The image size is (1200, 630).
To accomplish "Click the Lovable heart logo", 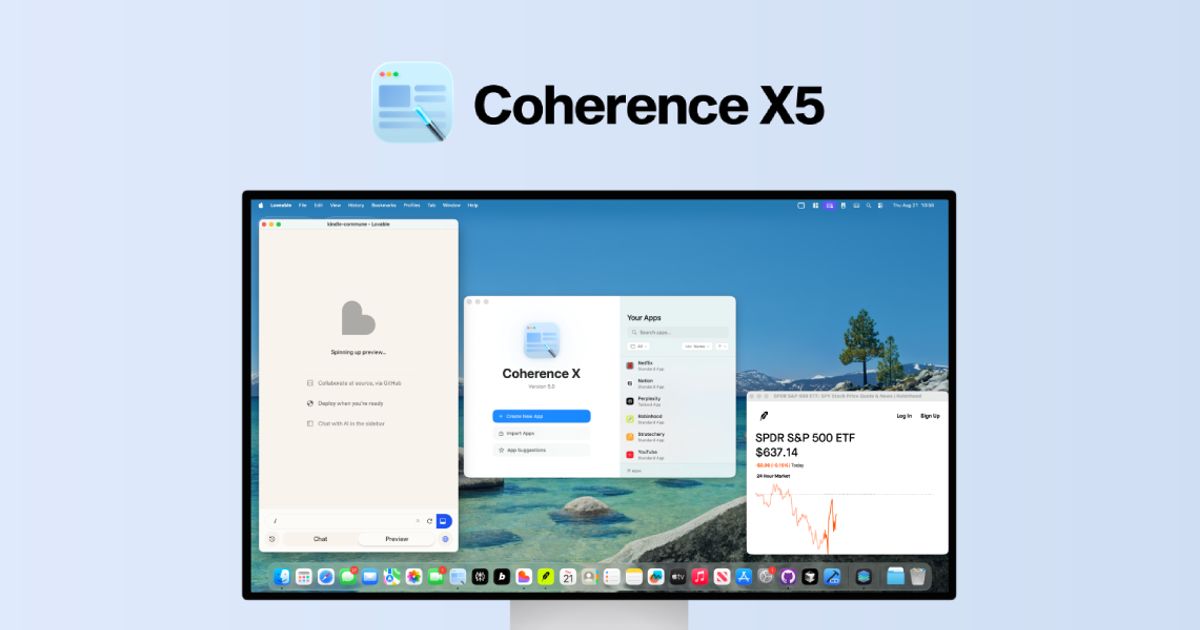I will coord(358,318).
